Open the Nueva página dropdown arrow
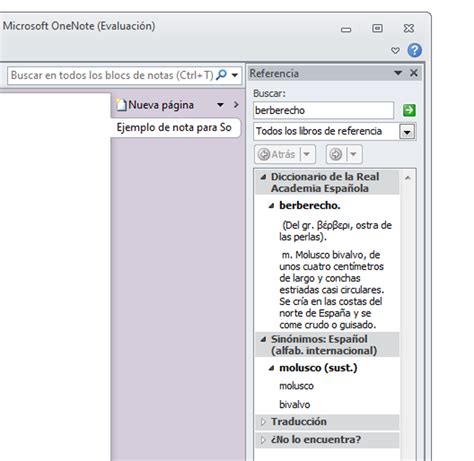The height and width of the screenshot is (461, 474). (220, 105)
